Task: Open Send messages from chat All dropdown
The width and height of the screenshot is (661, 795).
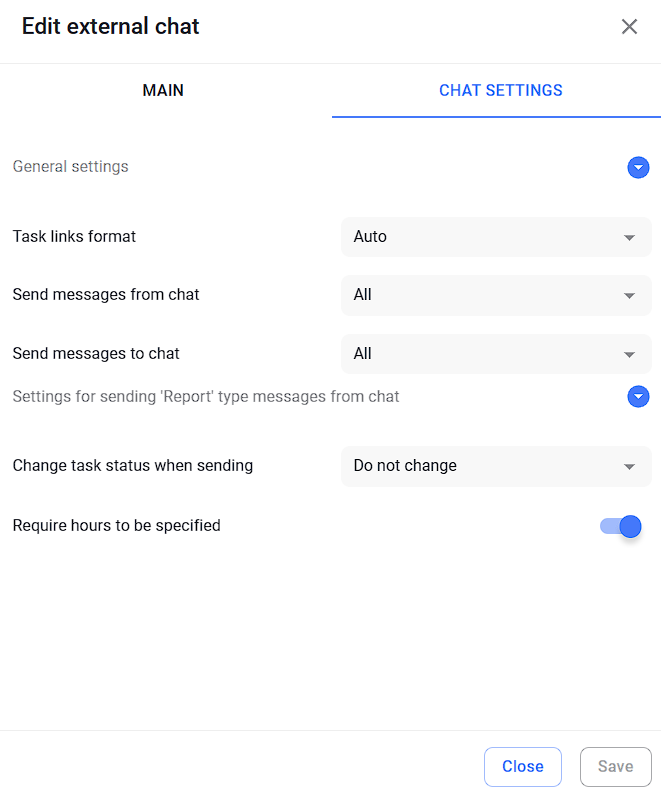Action: coord(496,295)
